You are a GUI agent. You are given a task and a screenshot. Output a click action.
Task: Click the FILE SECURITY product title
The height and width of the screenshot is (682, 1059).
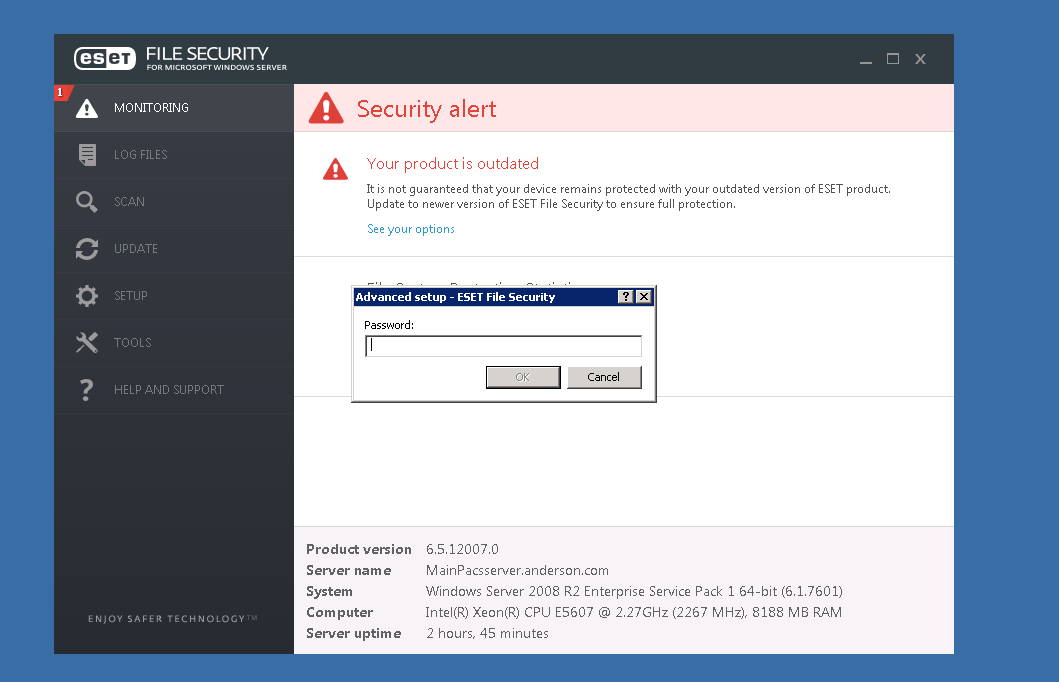[x=207, y=53]
